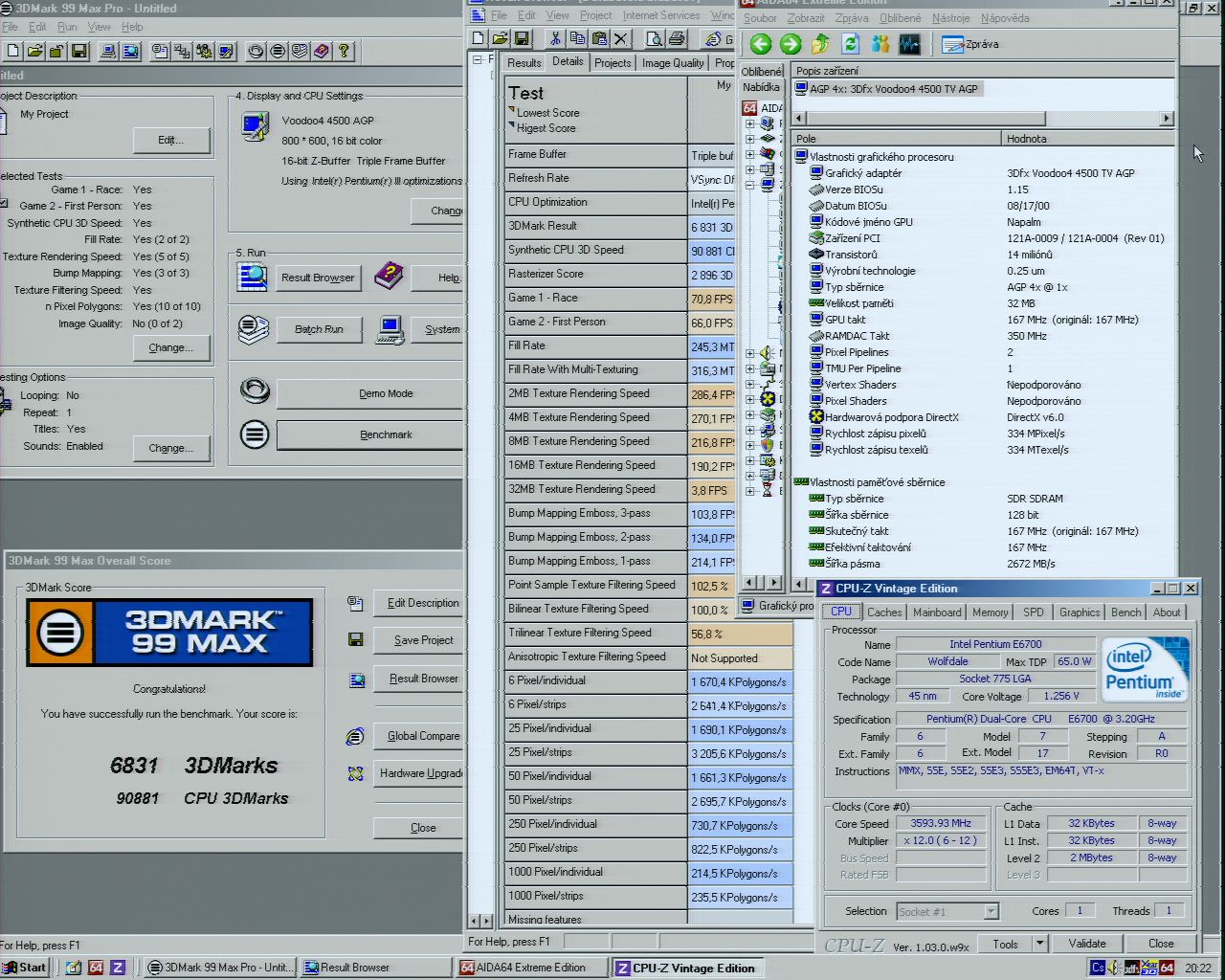Click the Demo Mode button
The height and width of the screenshot is (980, 1225).
pos(370,393)
